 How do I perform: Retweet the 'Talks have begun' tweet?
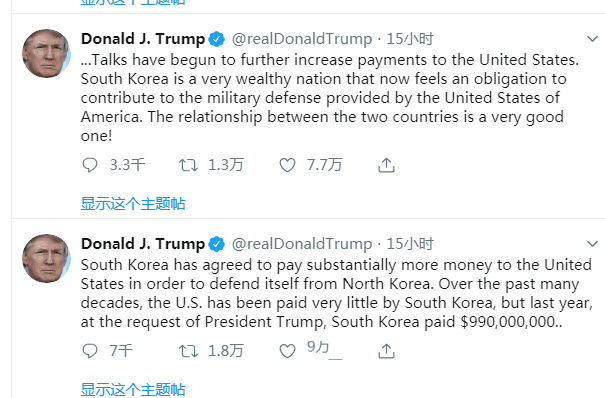188,165
